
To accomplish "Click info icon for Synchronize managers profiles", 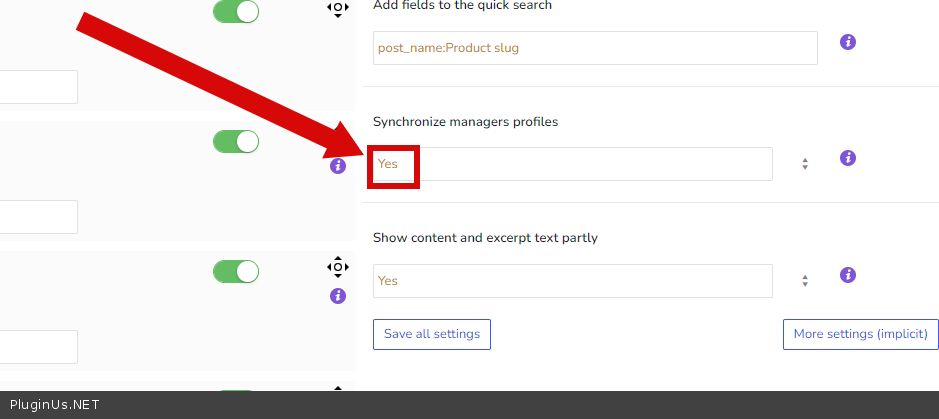I will [x=847, y=158].
